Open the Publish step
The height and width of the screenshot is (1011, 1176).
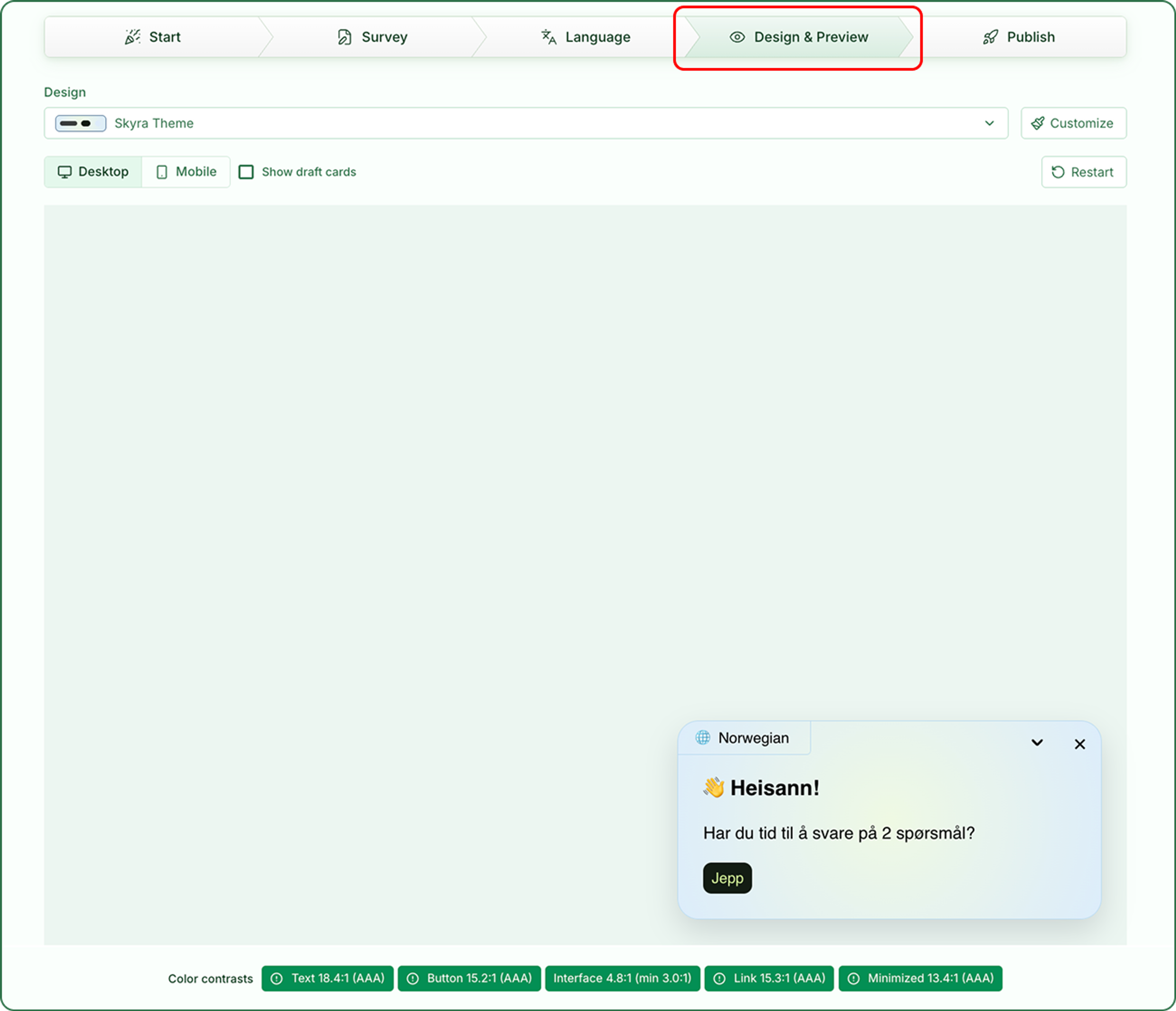click(1019, 37)
